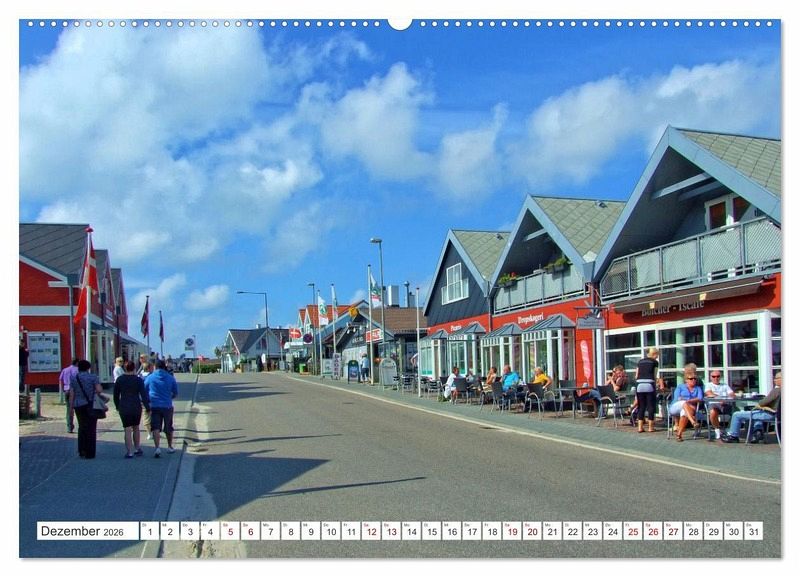Viewport: 800px width, 577px height.
Task: Choose day 15 in the date strip
Action: click(431, 531)
